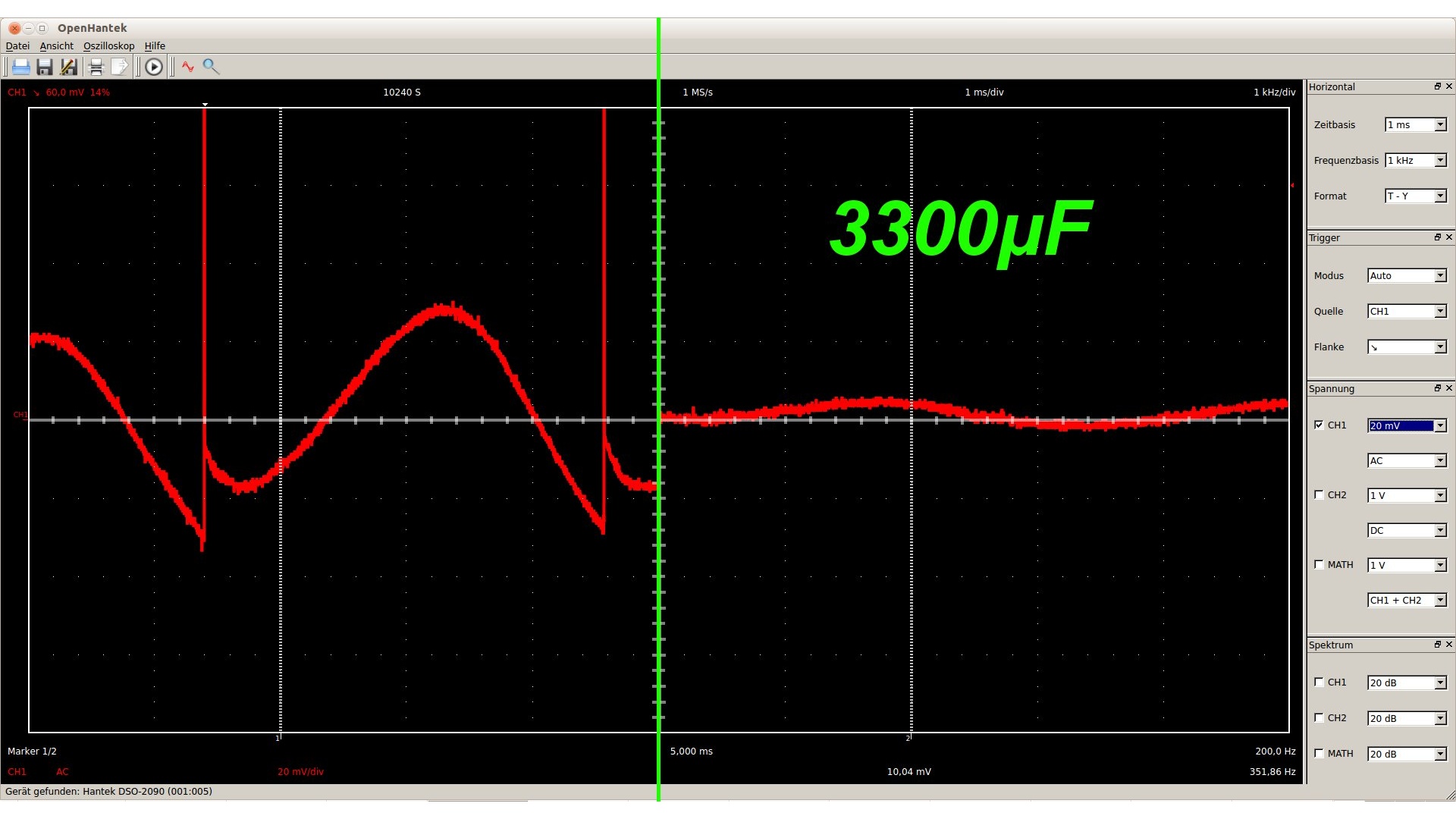The width and height of the screenshot is (1456, 819).
Task: Enable the MATH voltage channel checkbox
Action: 1319,564
